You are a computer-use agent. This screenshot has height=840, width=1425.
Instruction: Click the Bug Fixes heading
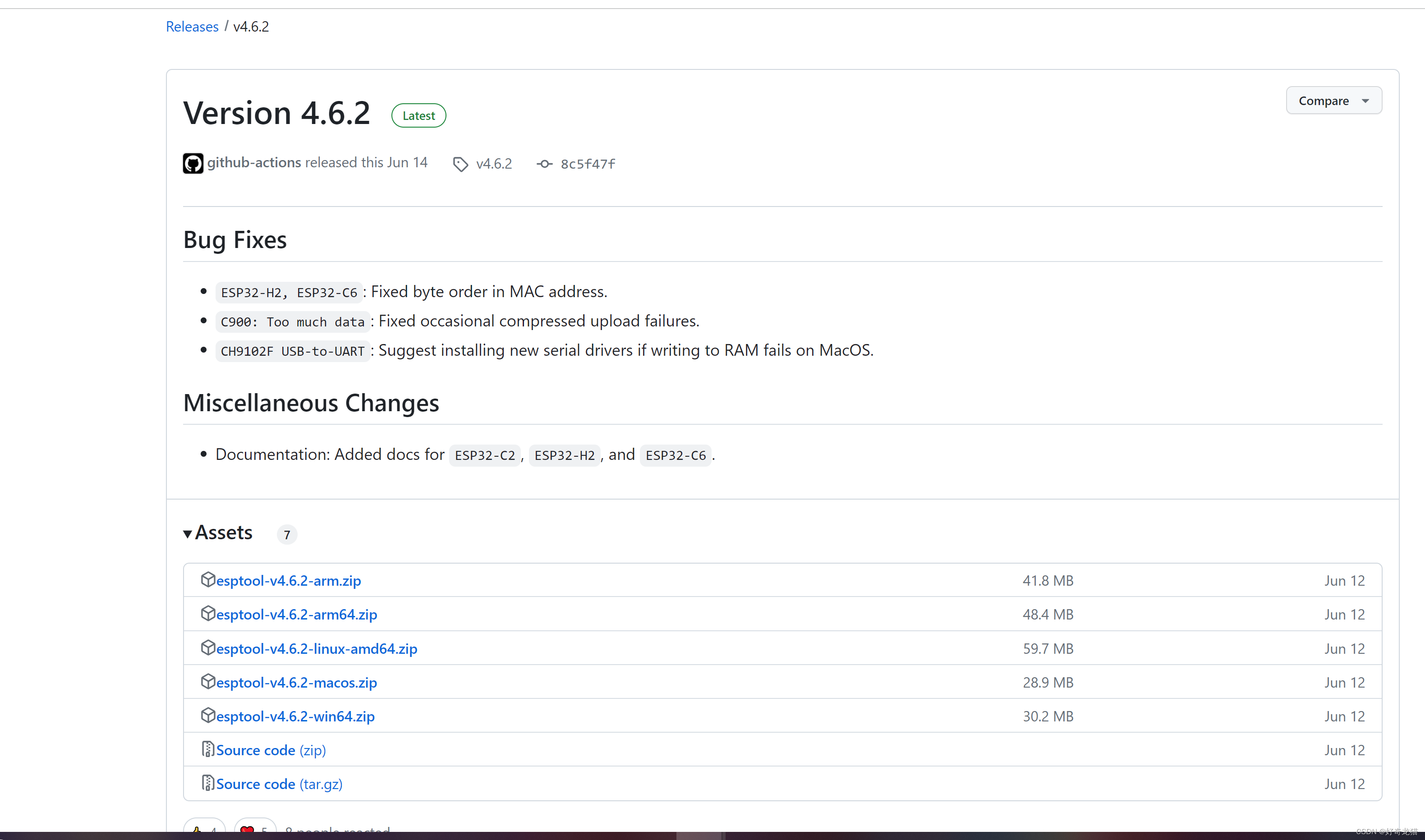point(235,240)
